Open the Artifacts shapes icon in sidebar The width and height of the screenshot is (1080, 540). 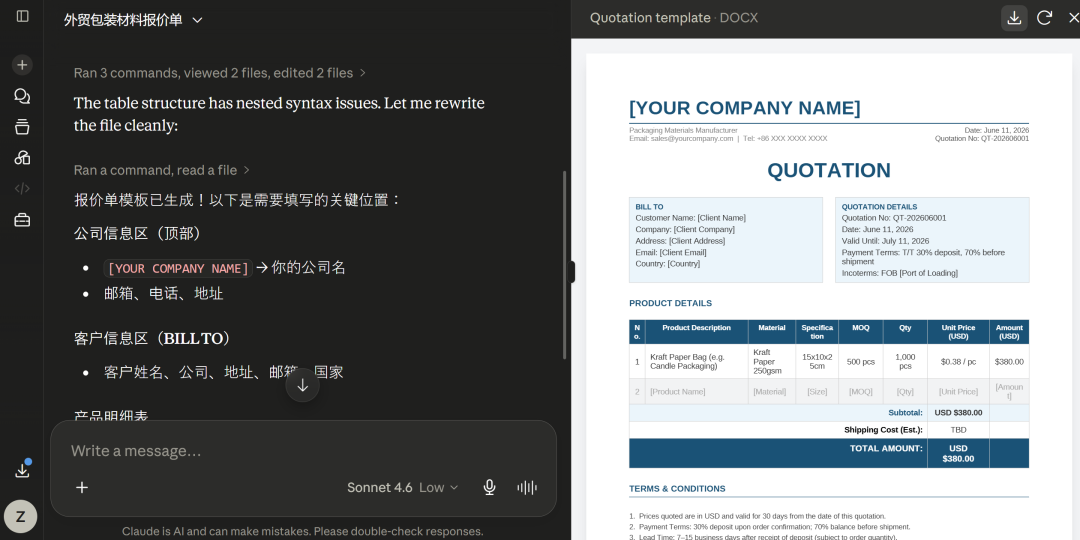(x=22, y=158)
